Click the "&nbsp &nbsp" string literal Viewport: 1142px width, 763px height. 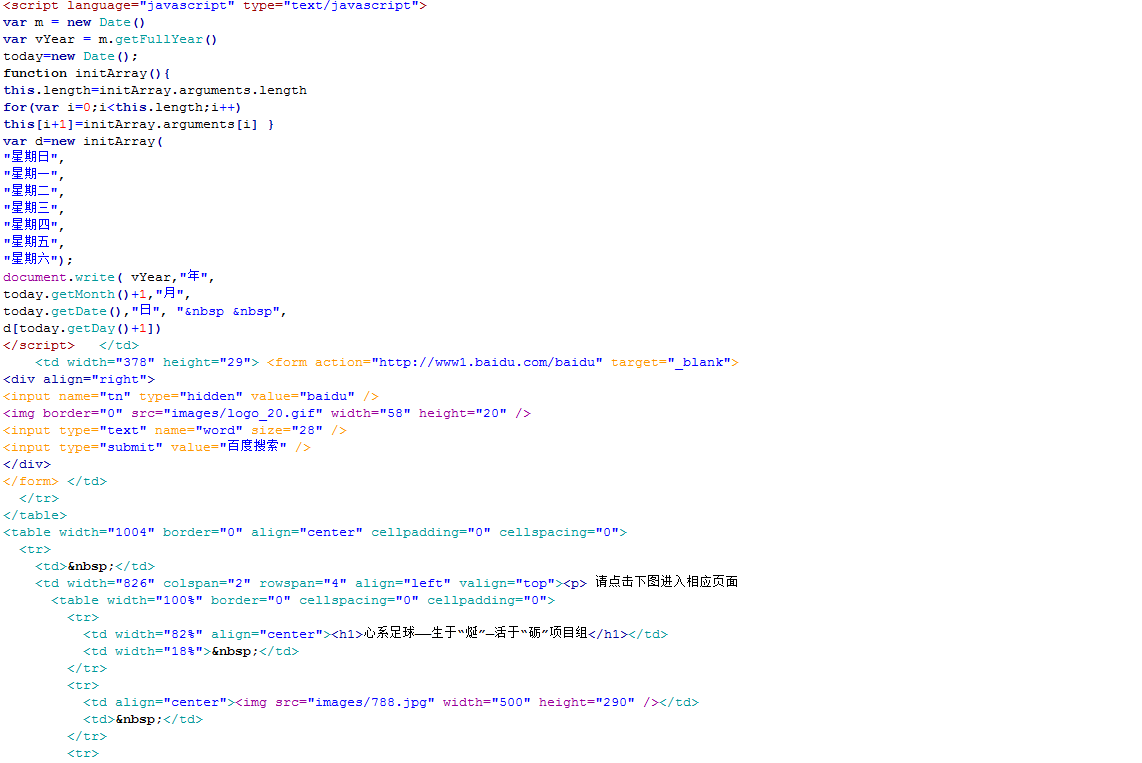point(229,312)
